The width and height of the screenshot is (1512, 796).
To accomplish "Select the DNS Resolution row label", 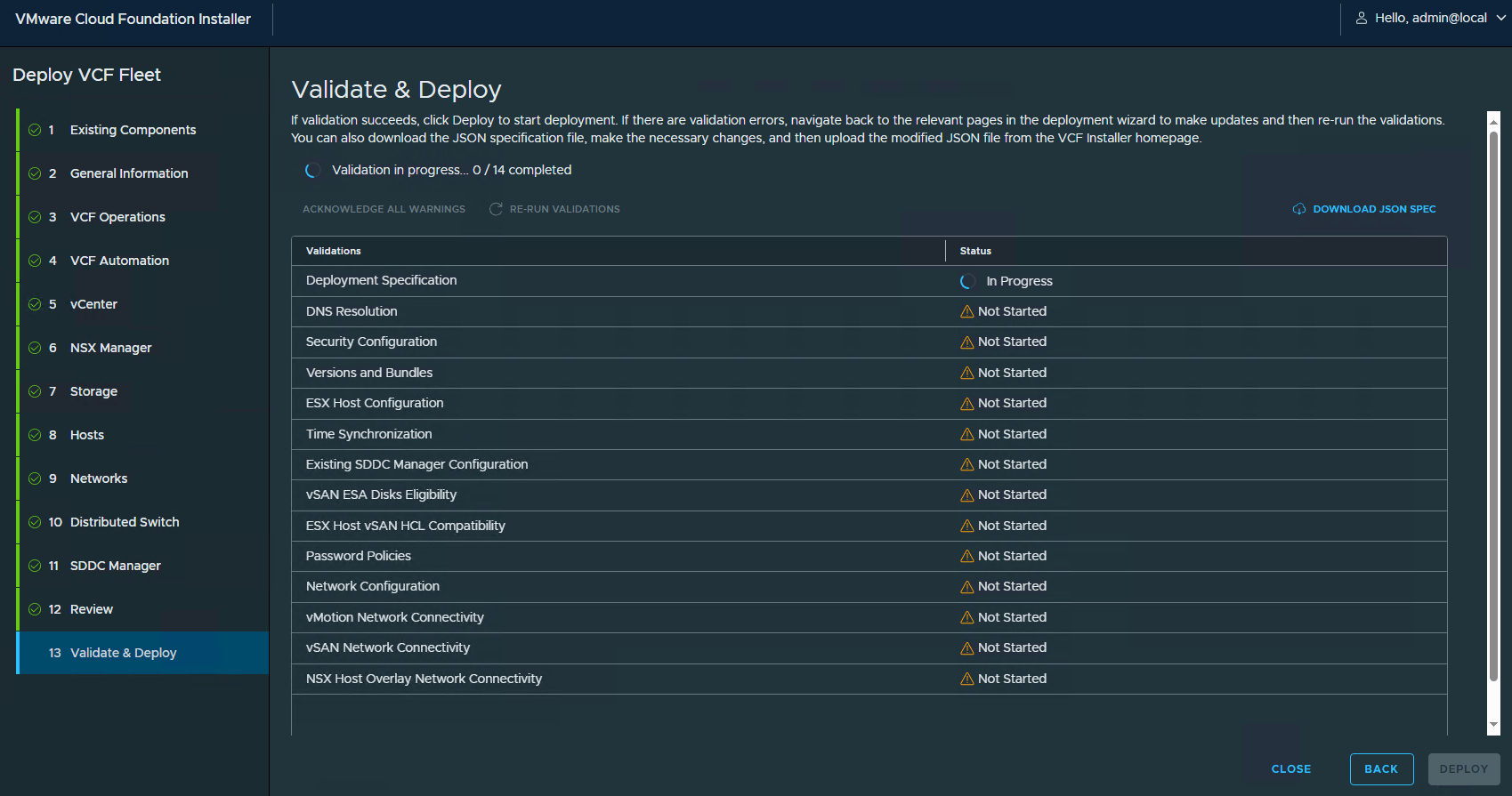I will click(352, 311).
